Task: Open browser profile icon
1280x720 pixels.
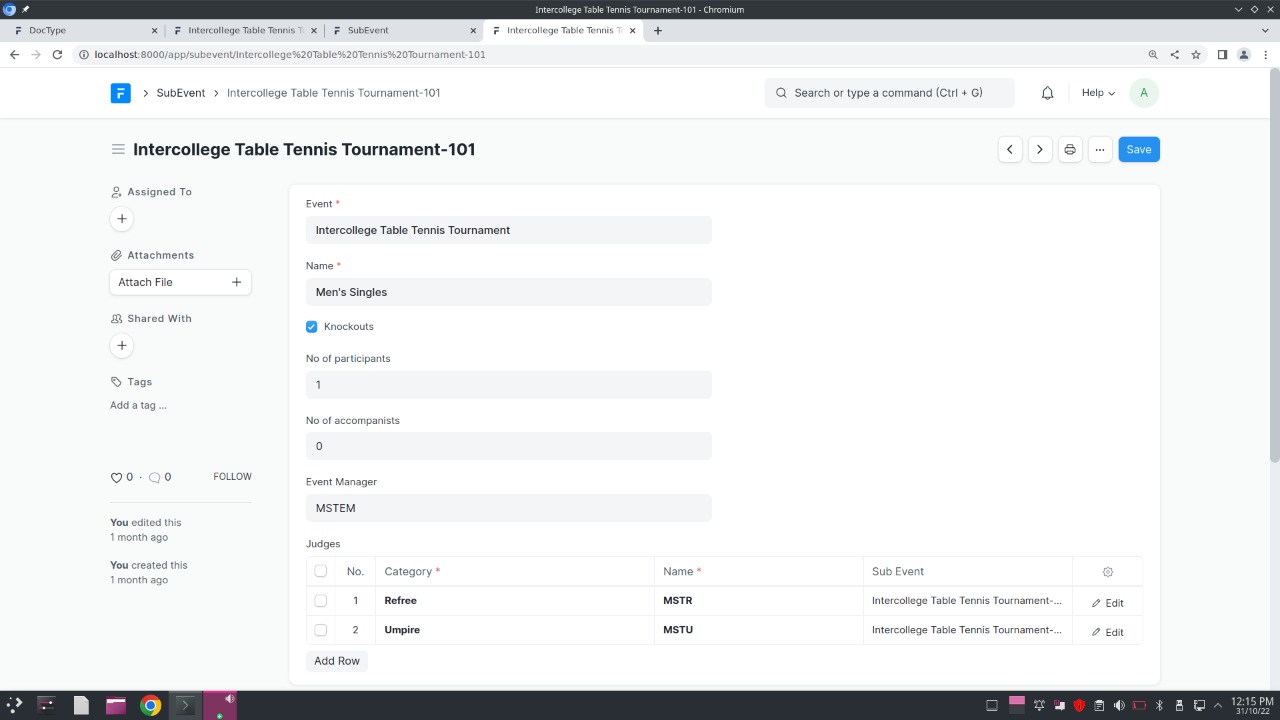Action: pos(1244,55)
